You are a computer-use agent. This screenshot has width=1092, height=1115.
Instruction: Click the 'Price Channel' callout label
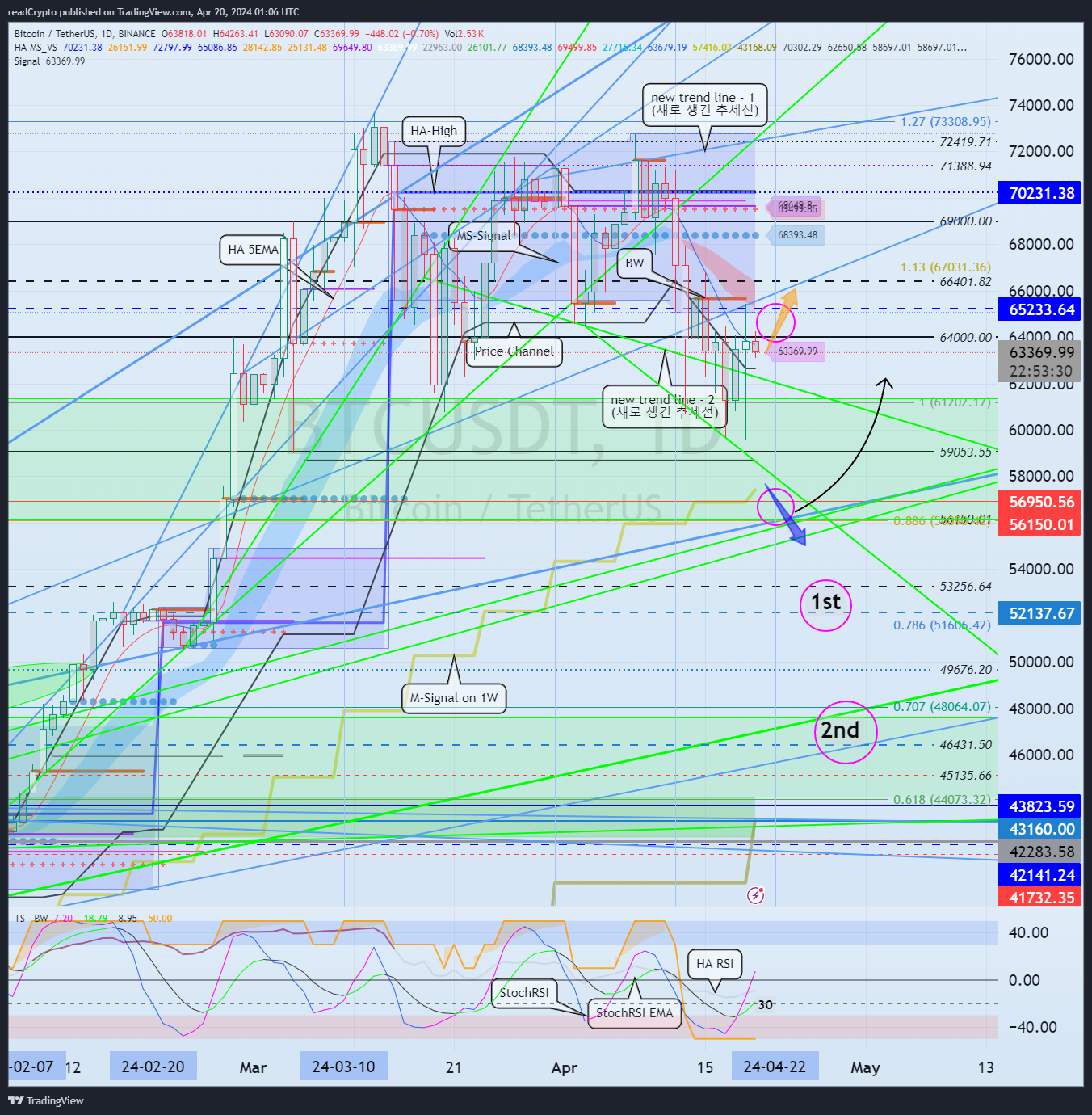(514, 351)
